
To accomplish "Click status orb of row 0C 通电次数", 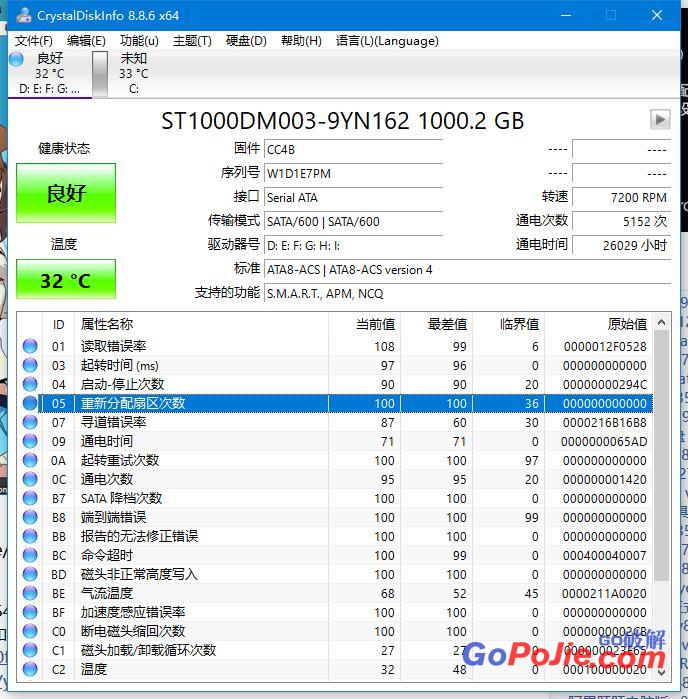I will click(x=30, y=479).
